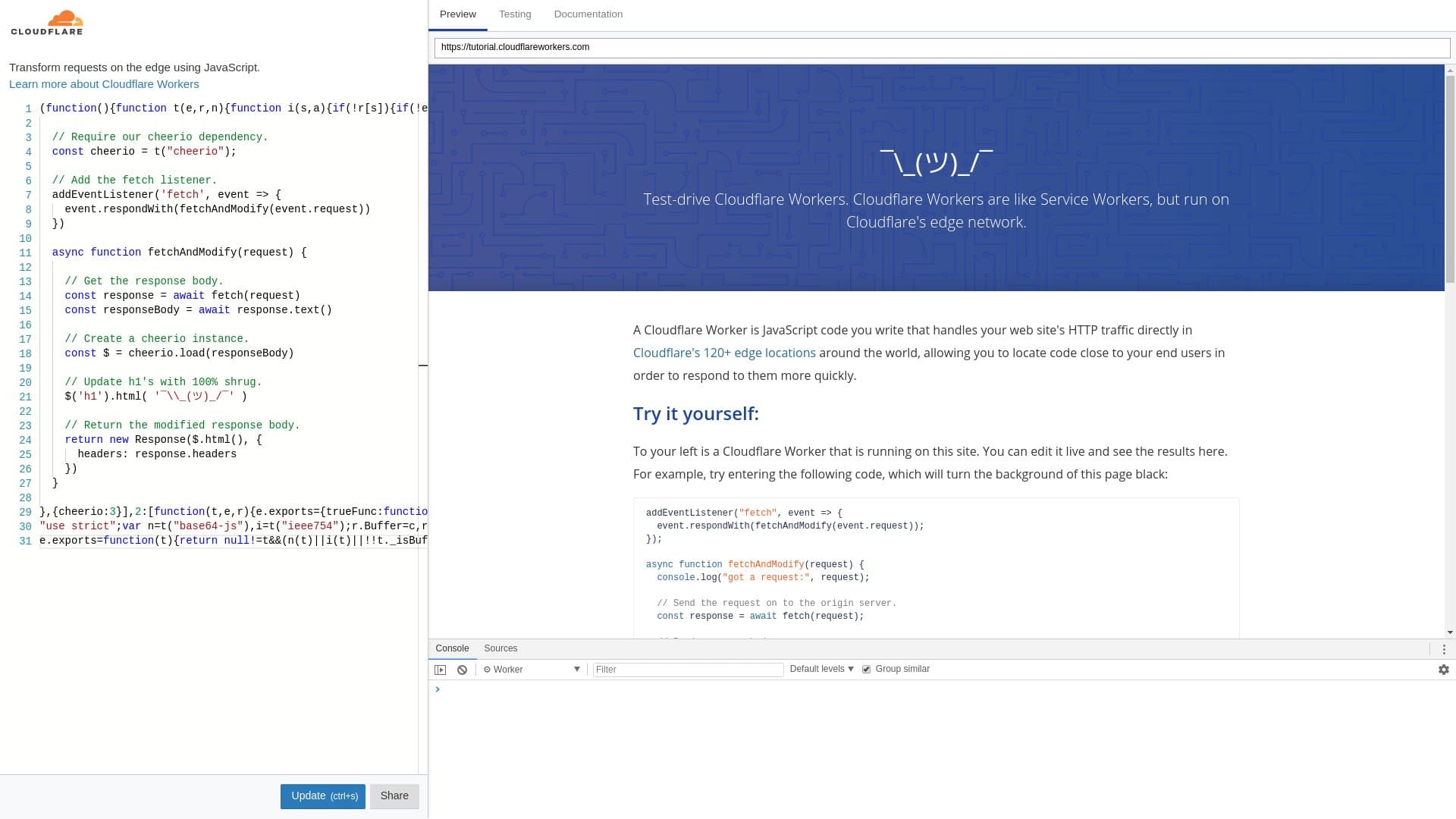Click the console prompt chevron
1456x819 pixels.
pos(438,689)
